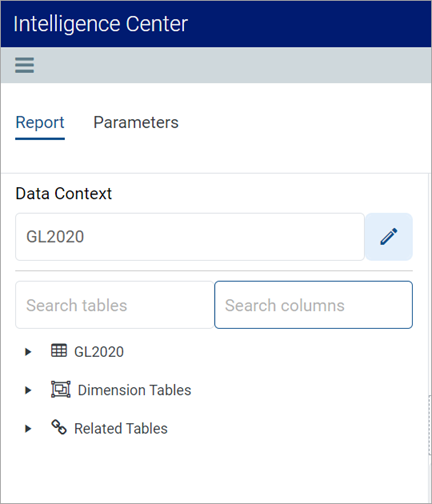
Task: Select the Related Tables tree label
Action: (x=121, y=428)
